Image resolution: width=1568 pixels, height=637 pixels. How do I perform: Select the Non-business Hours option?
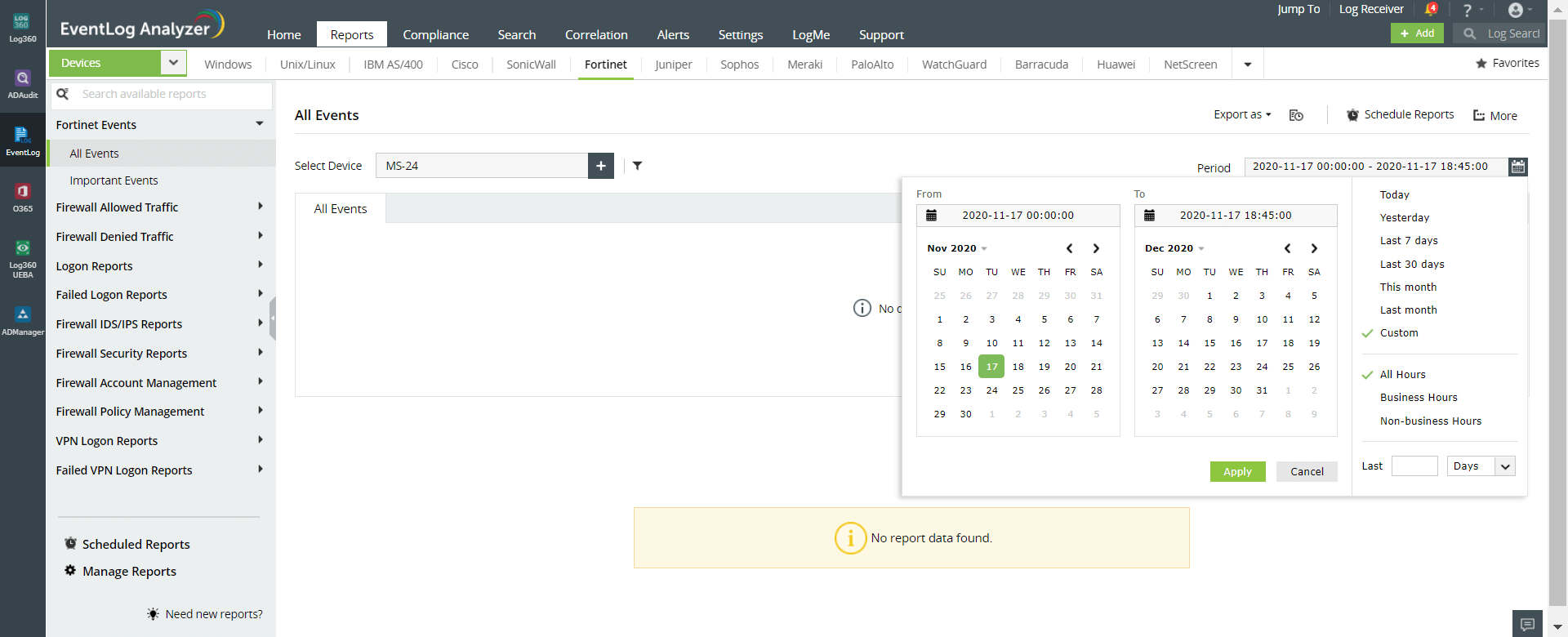[1430, 421]
